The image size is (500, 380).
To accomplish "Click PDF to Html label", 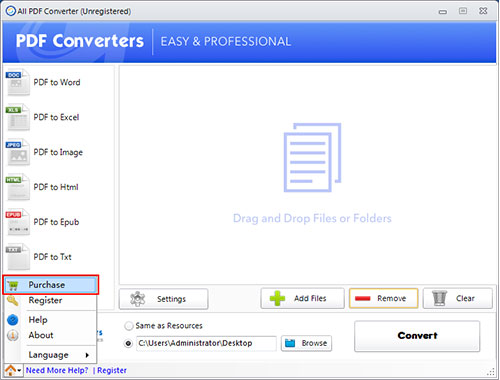I will (x=56, y=187).
